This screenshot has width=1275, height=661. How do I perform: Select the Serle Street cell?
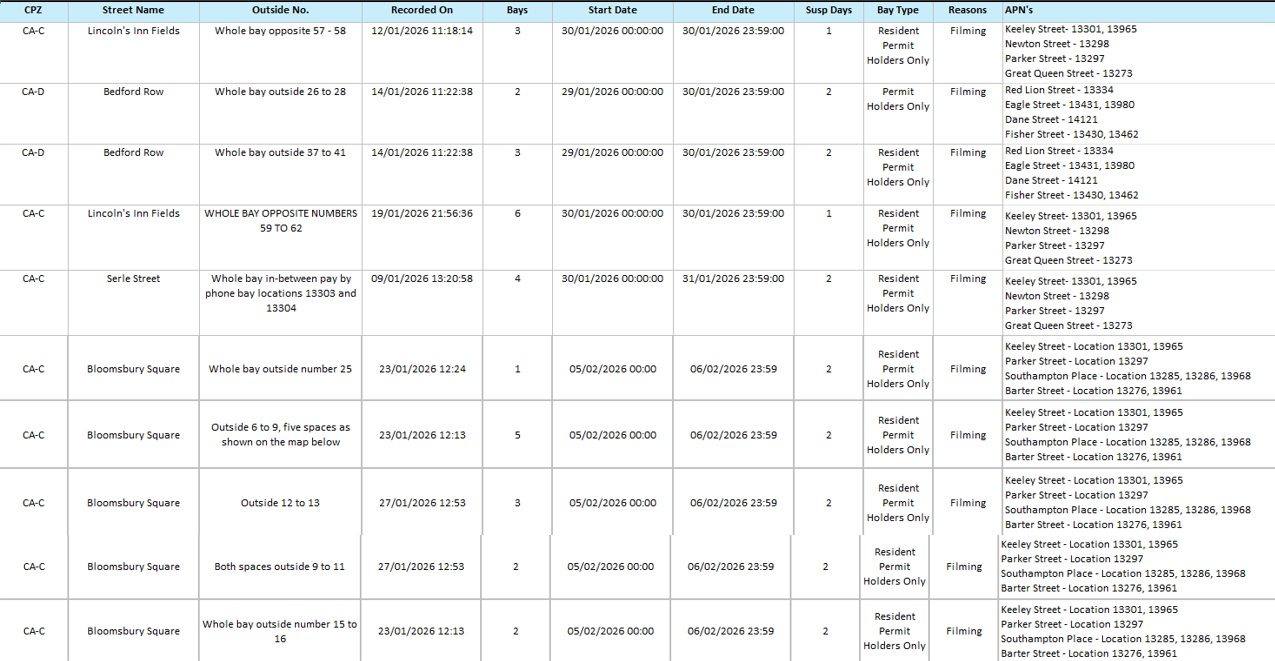[133, 279]
